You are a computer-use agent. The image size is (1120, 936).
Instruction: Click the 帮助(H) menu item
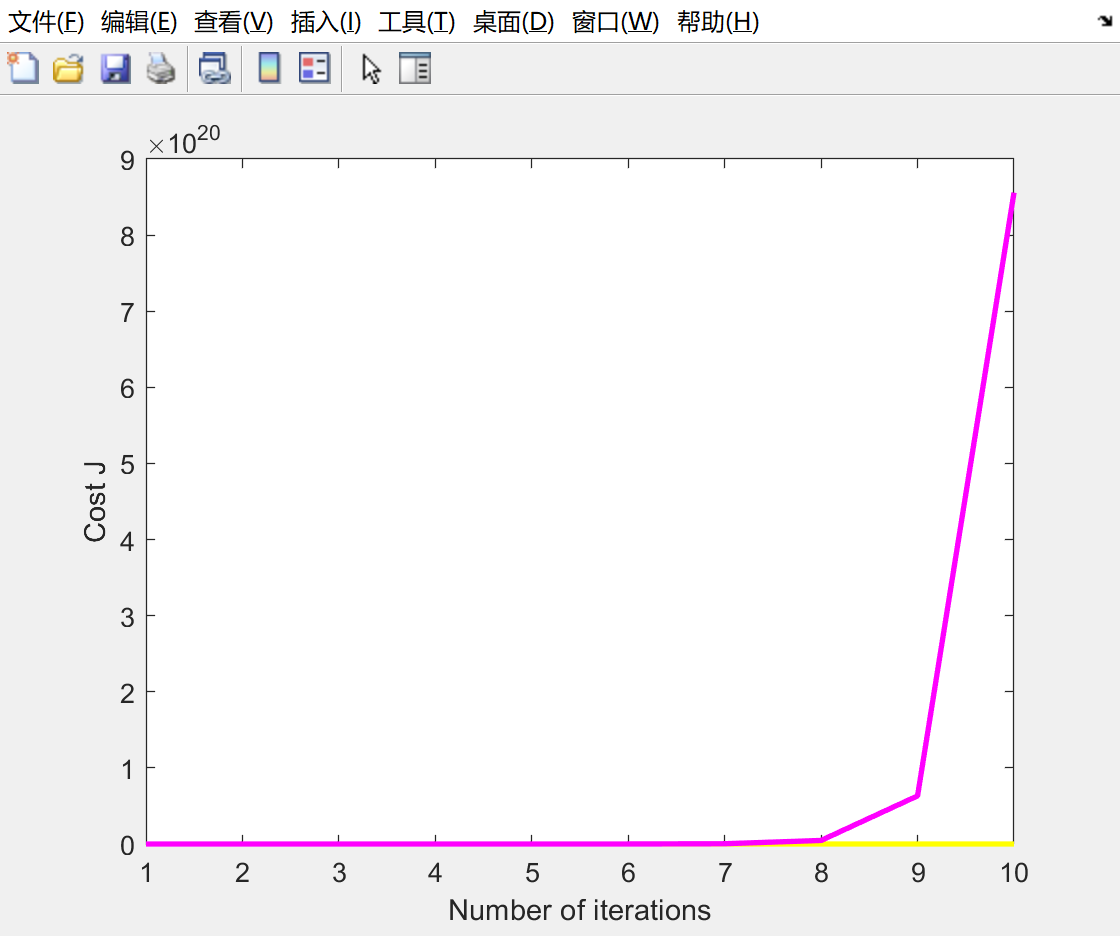click(718, 22)
